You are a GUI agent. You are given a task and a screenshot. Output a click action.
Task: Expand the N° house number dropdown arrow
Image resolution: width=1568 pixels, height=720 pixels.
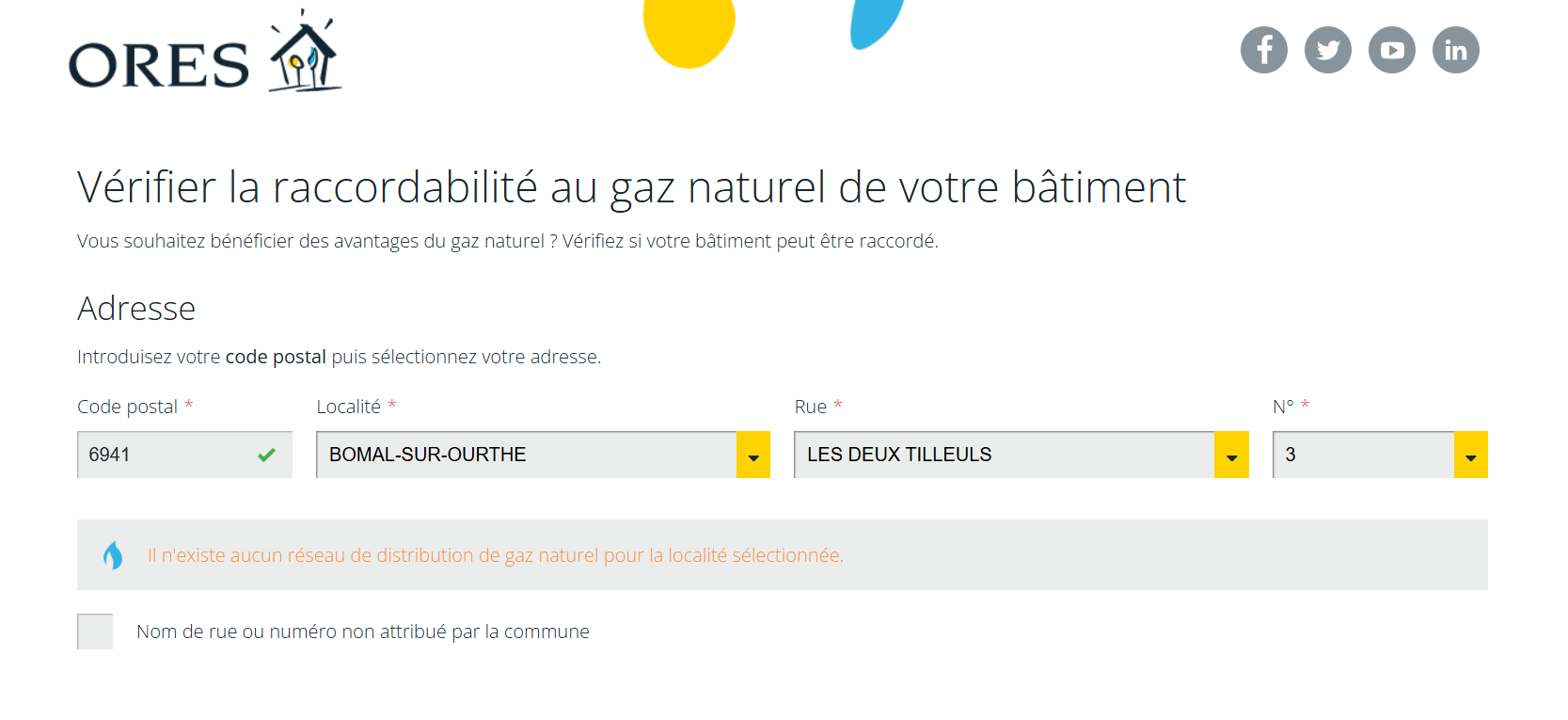click(1470, 456)
